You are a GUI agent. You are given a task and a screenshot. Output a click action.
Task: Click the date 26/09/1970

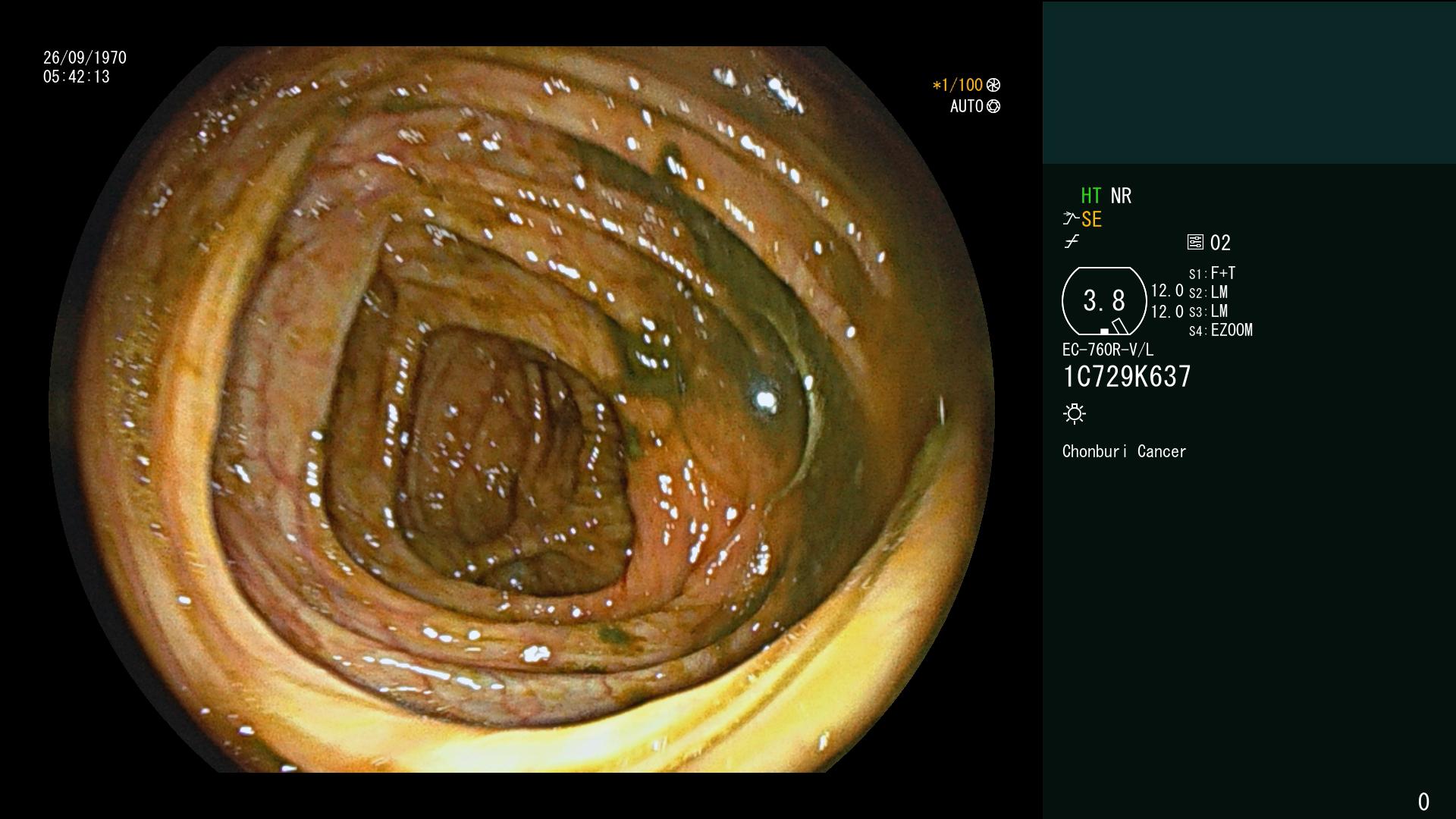click(x=85, y=58)
